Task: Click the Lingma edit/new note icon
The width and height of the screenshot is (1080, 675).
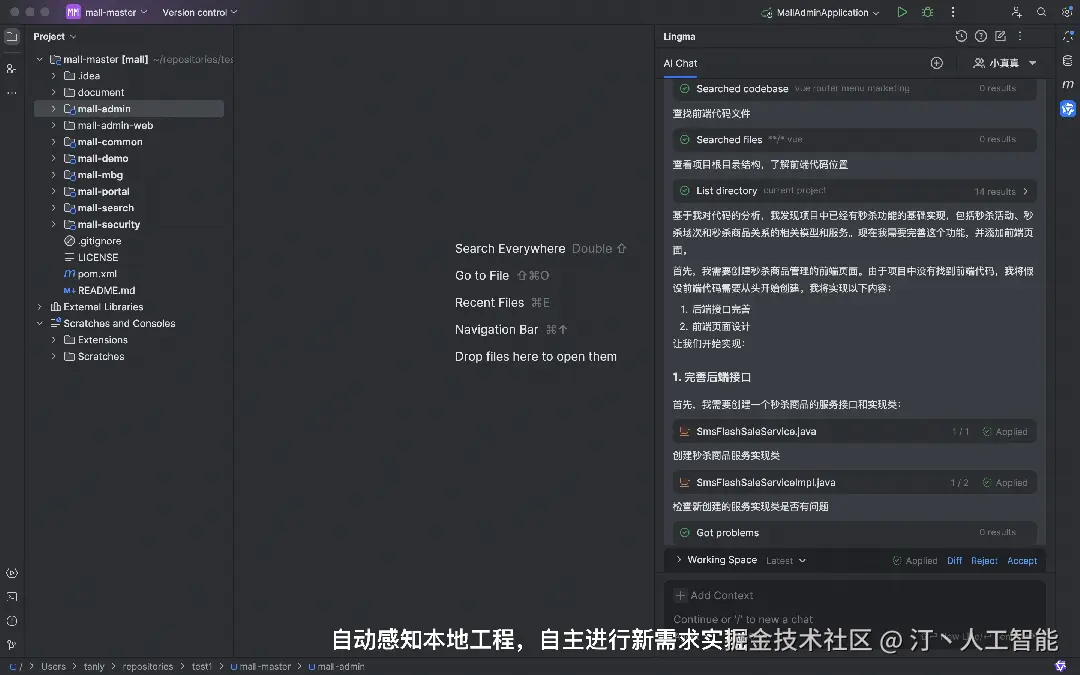Action: point(1000,36)
